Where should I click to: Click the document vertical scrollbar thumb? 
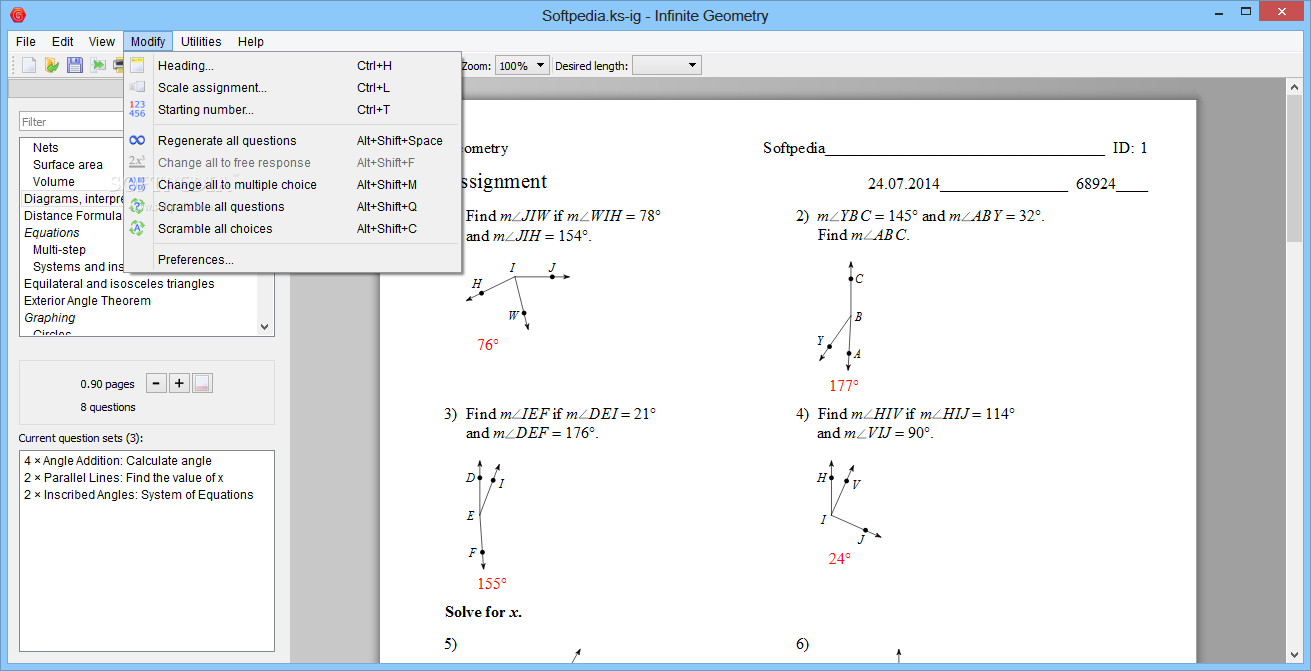pyautogui.click(x=1293, y=169)
